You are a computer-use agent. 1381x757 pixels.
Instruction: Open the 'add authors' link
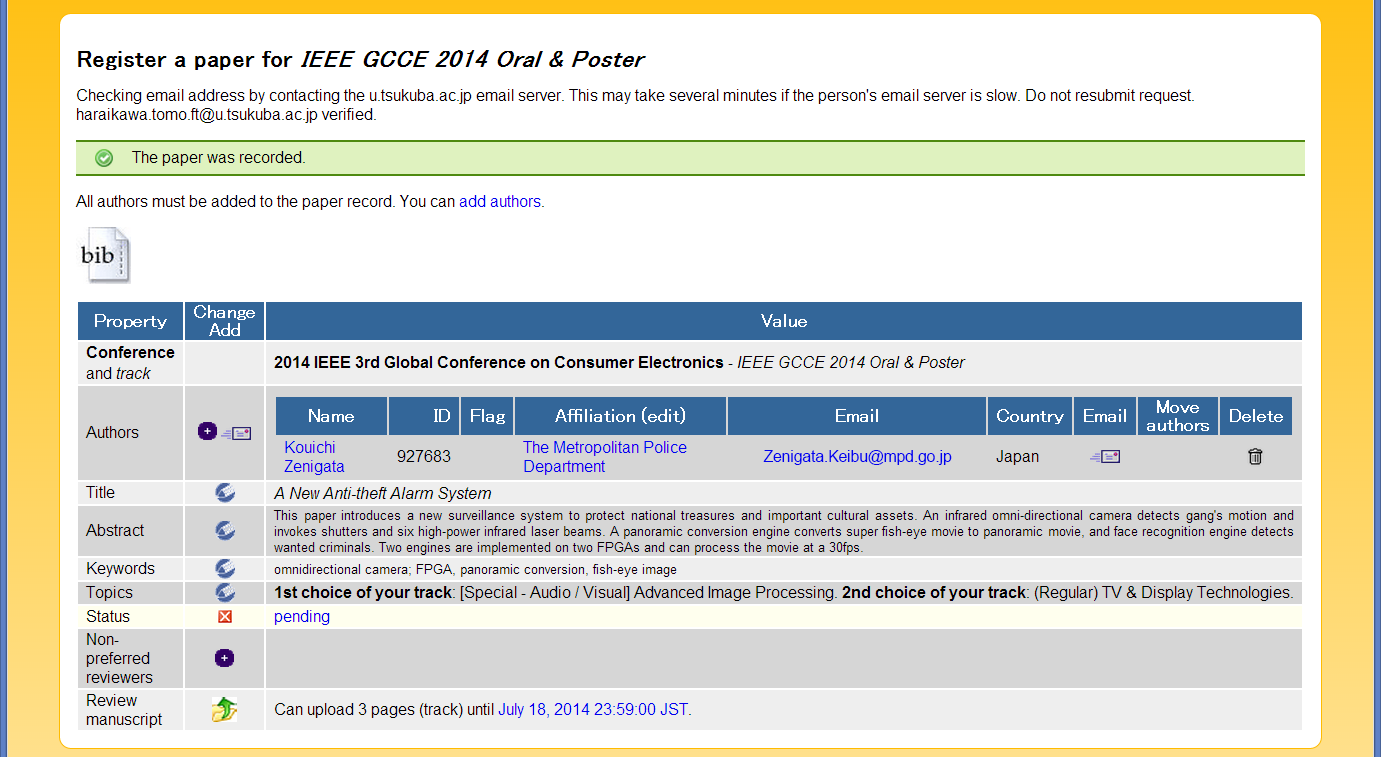(500, 201)
